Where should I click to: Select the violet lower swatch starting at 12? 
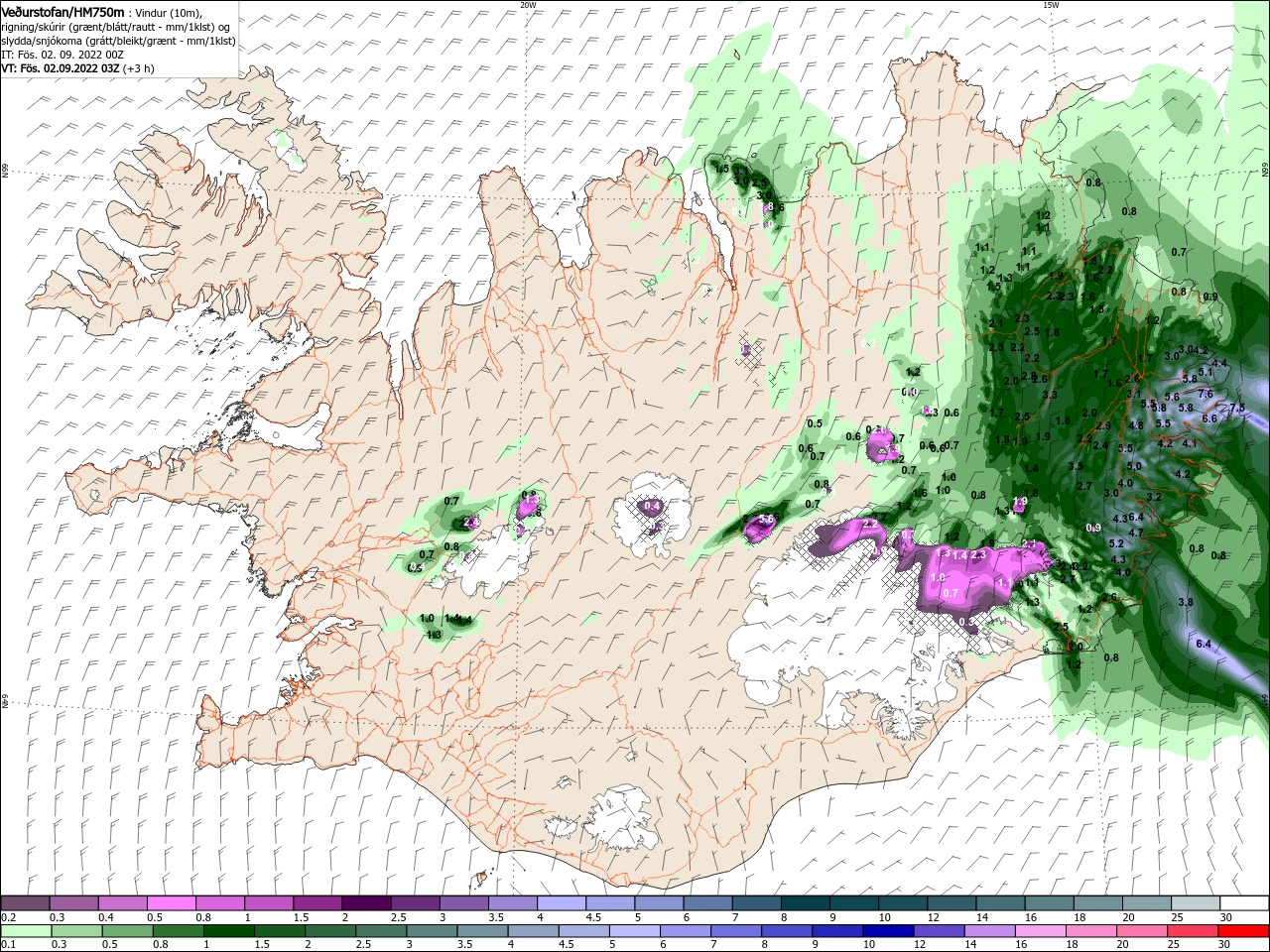pos(939,931)
